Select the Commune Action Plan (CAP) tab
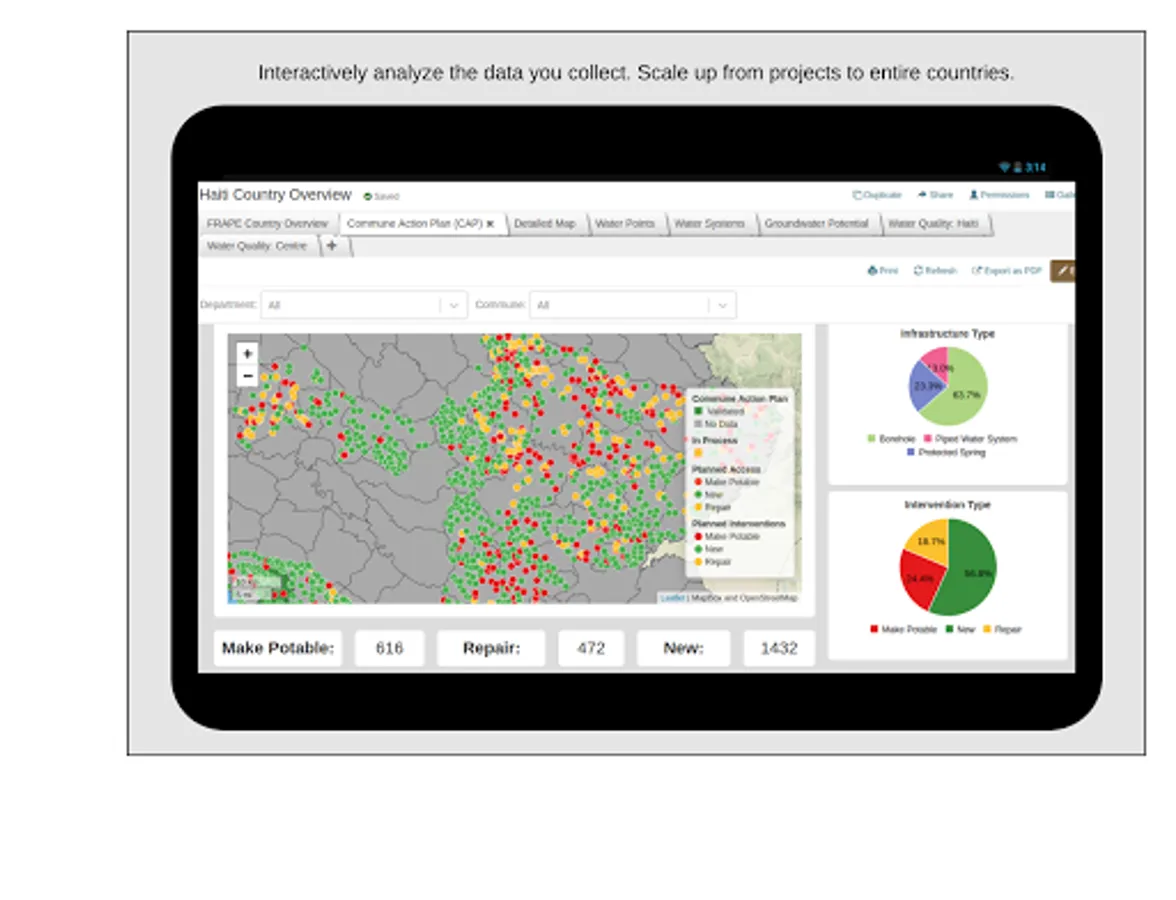1176x900 pixels. point(414,224)
